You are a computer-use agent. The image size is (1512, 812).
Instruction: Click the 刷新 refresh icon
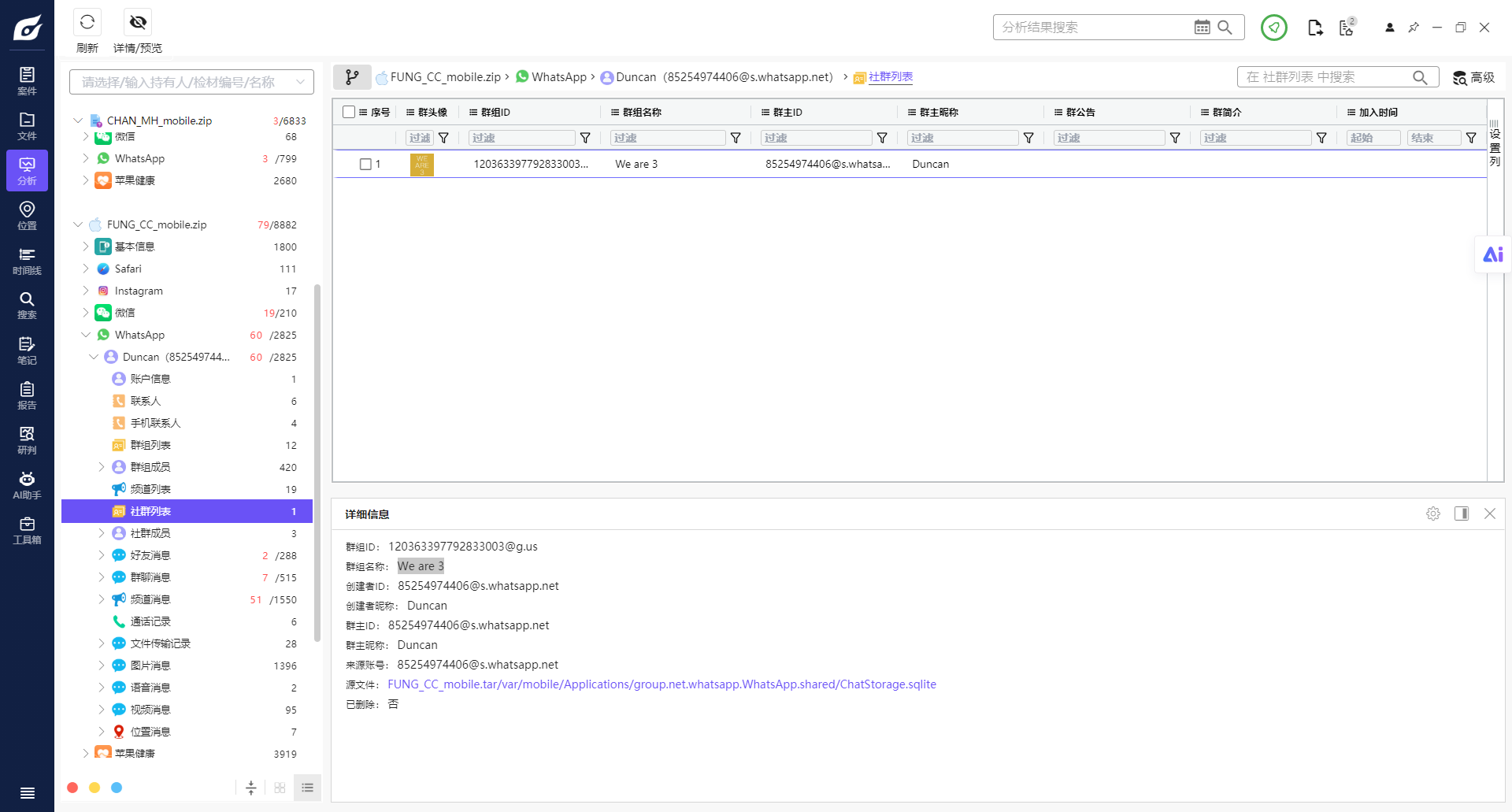[87, 22]
